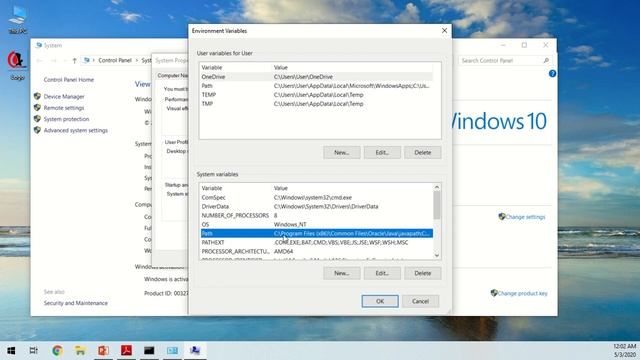Close the Environment Variables dialog
Image resolution: width=640 pixels, height=360 pixels.
(x=444, y=31)
